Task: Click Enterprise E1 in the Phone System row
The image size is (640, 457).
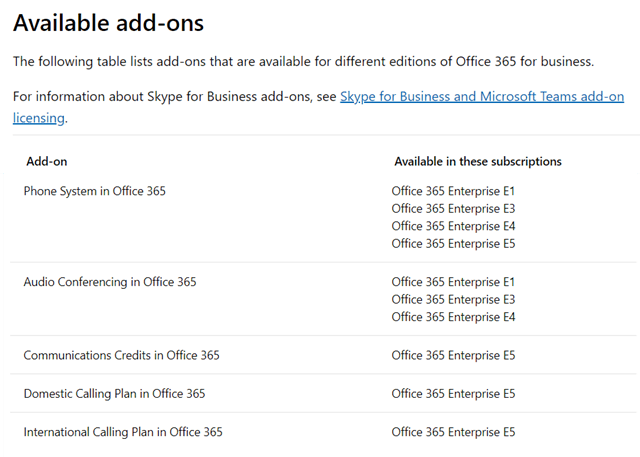Action: [453, 191]
